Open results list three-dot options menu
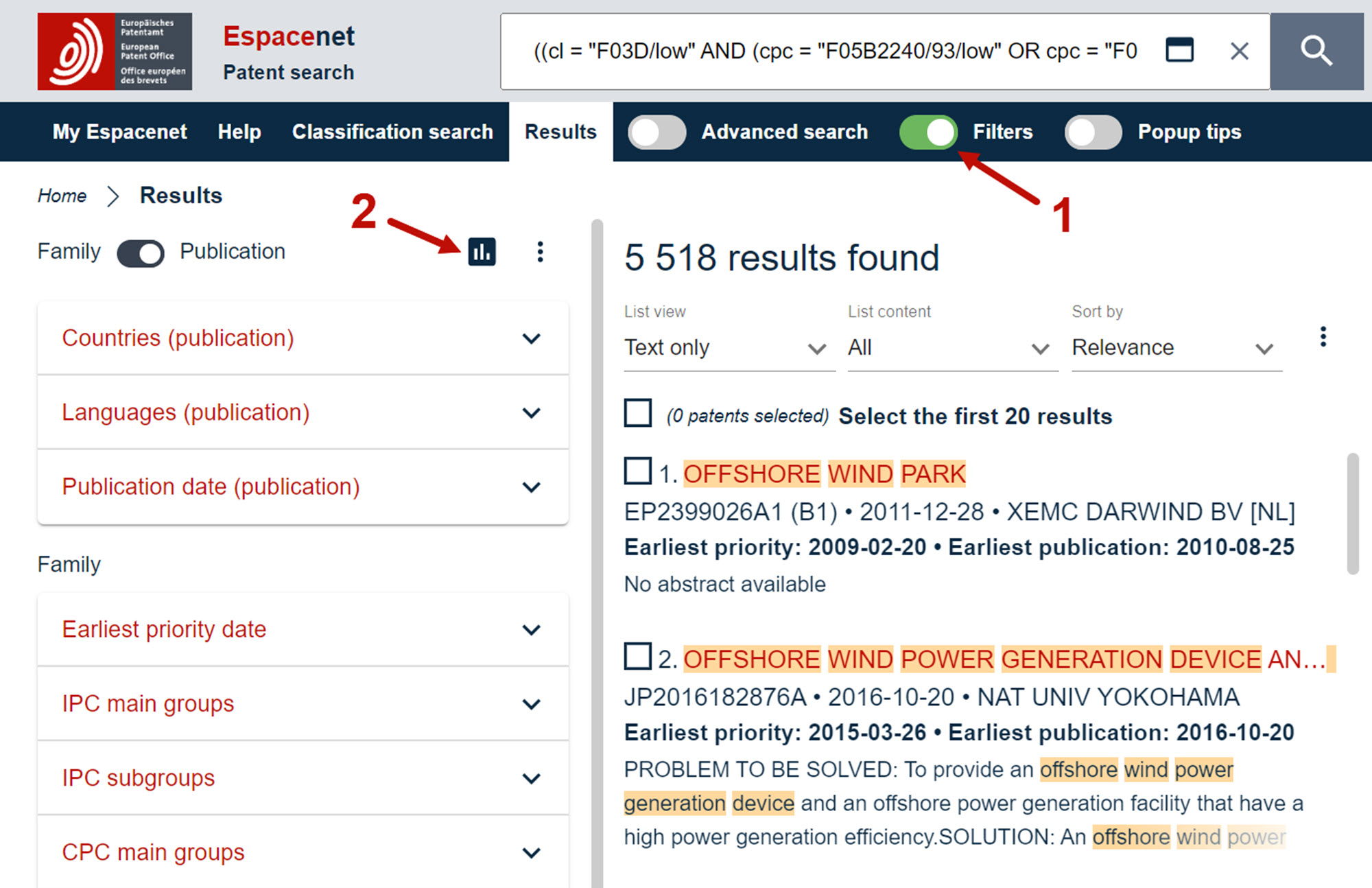 tap(1323, 337)
